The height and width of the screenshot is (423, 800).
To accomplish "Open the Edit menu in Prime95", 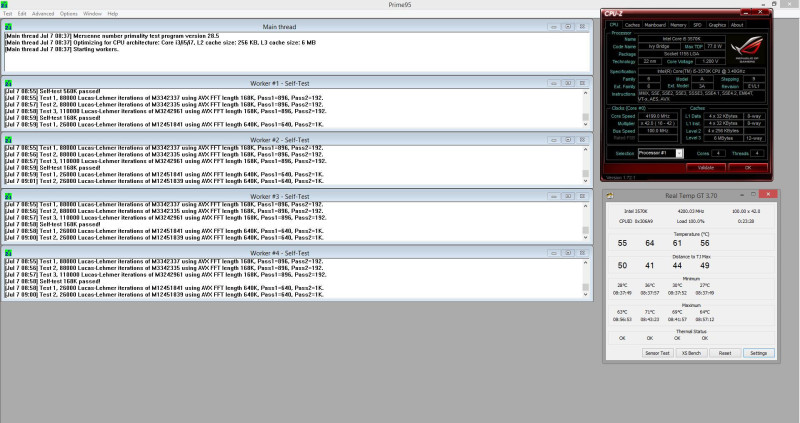I will coord(22,14).
